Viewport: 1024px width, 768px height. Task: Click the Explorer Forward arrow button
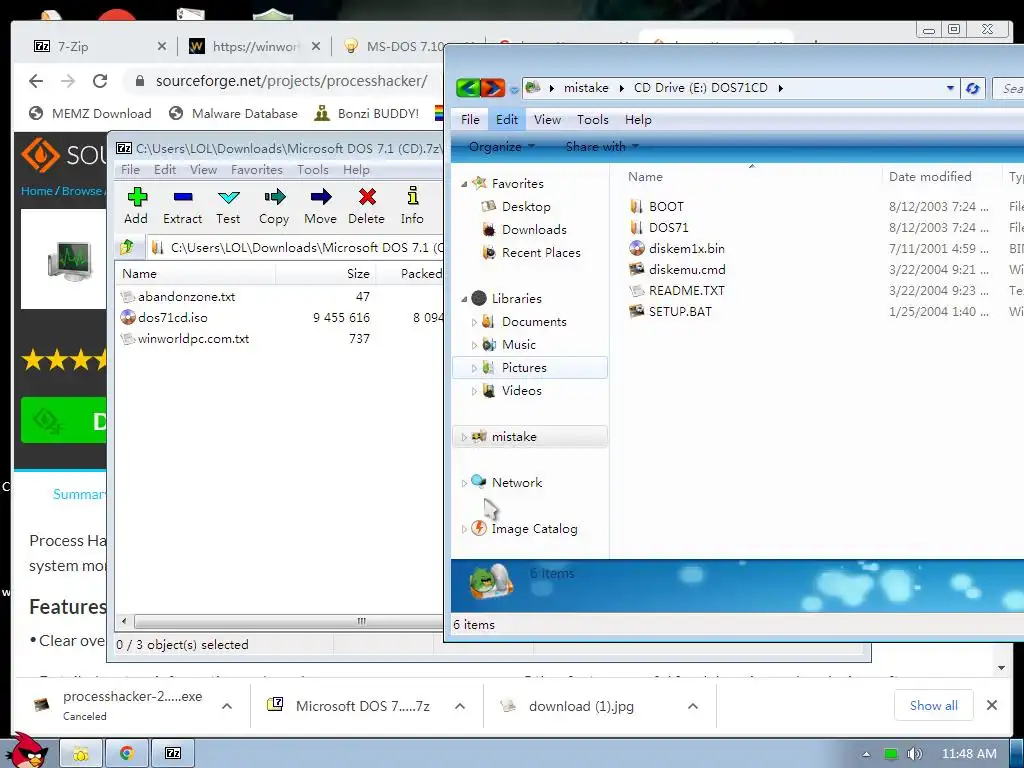[x=493, y=88]
